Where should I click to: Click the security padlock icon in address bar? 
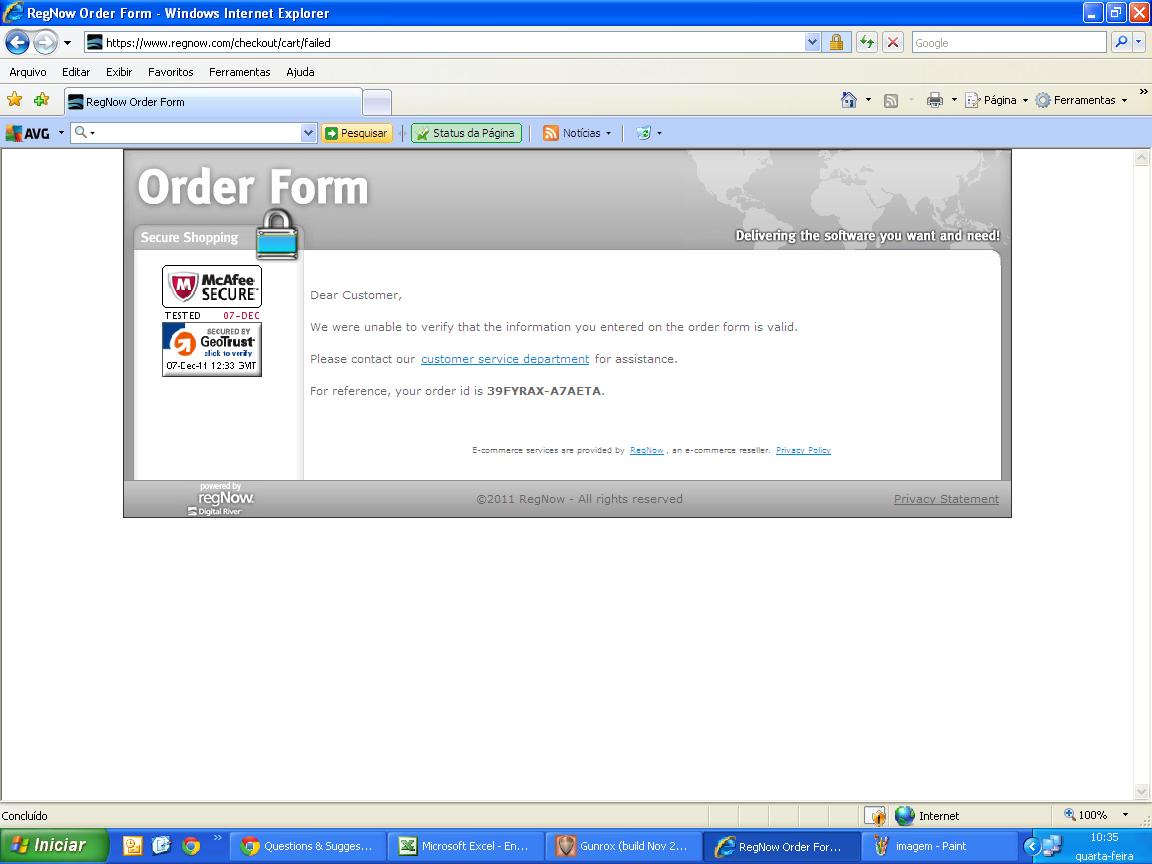[x=837, y=42]
